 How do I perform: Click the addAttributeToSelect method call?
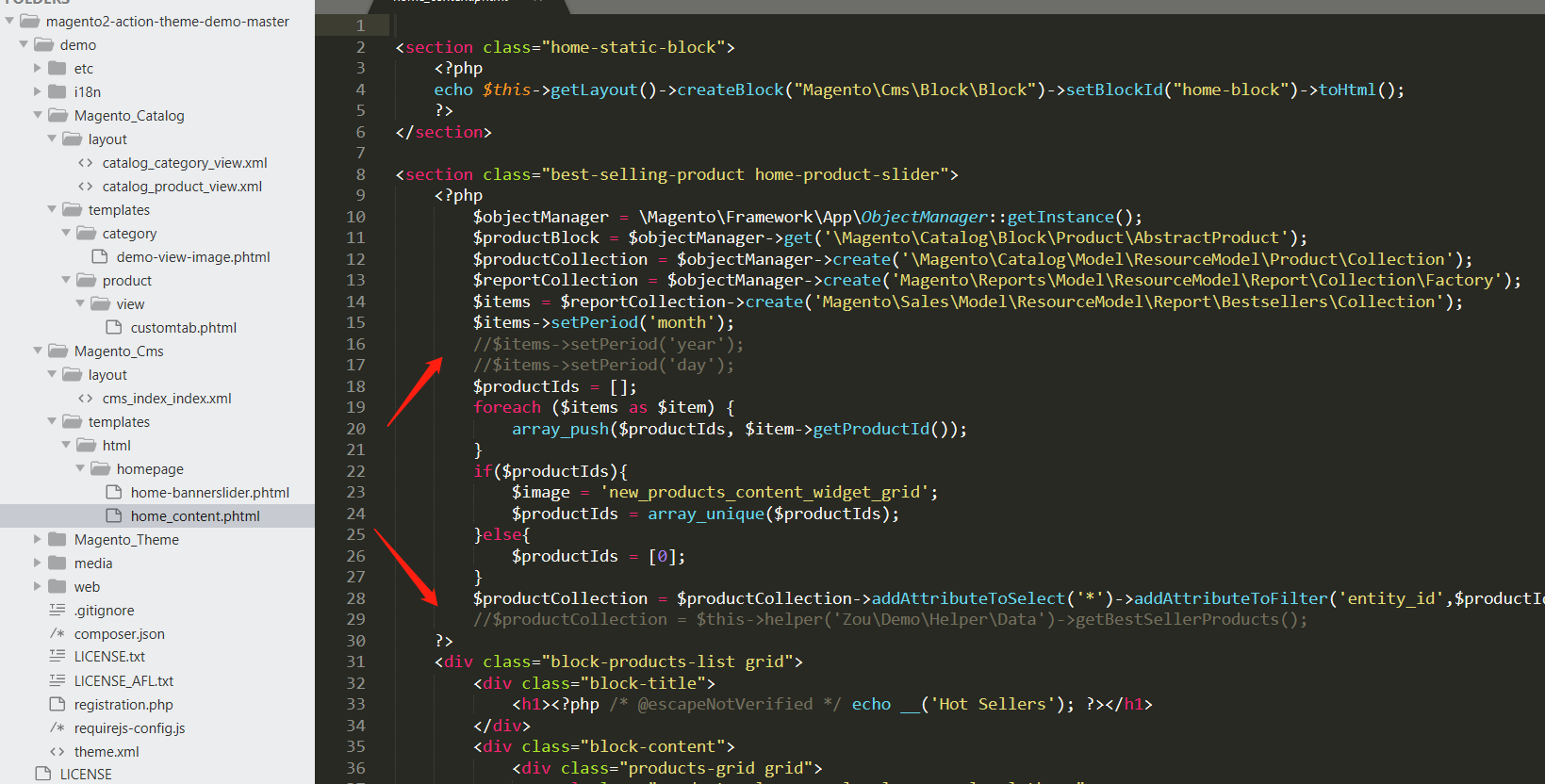point(968,598)
